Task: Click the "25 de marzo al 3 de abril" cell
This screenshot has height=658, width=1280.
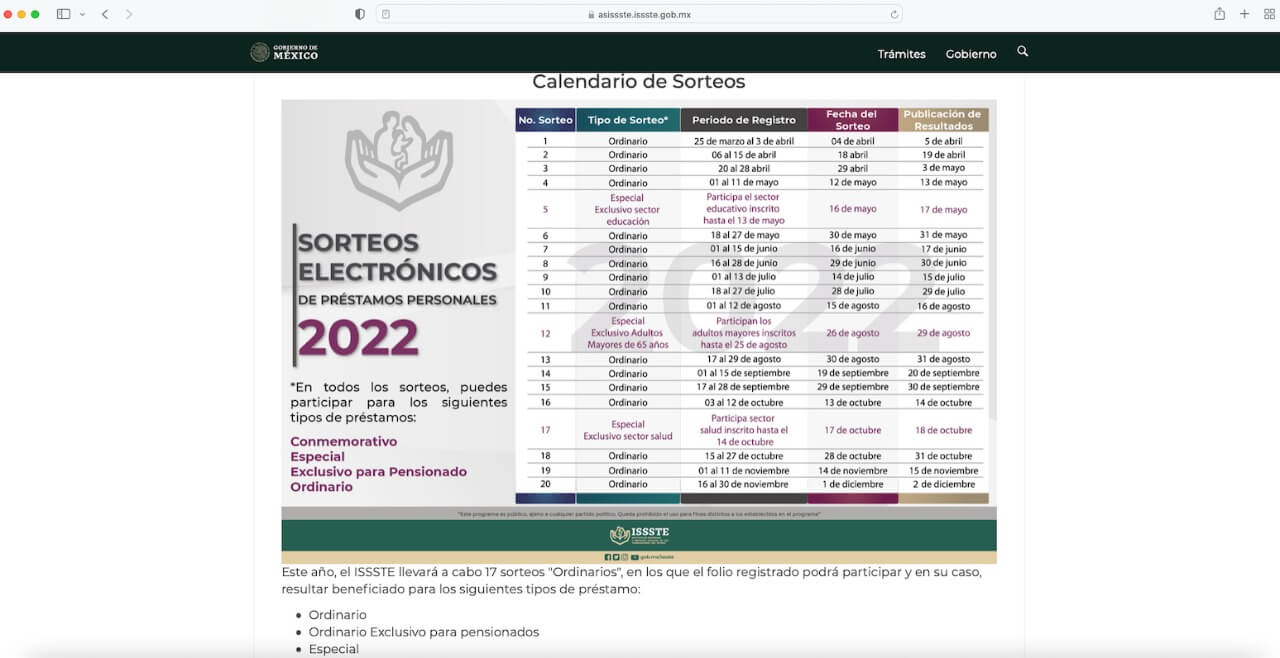Action: tap(744, 141)
